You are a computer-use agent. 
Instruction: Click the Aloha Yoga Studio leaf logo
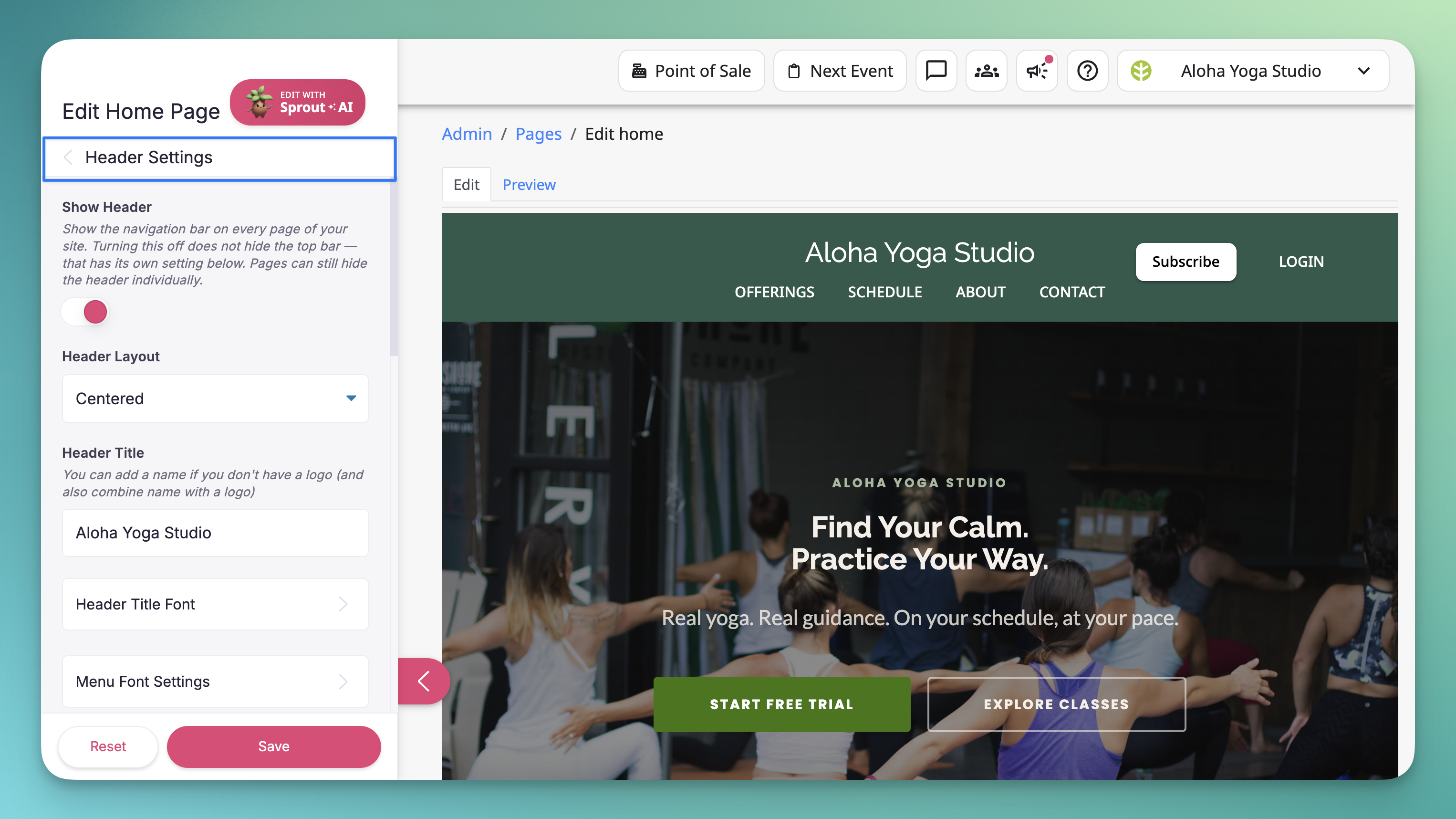(1141, 71)
